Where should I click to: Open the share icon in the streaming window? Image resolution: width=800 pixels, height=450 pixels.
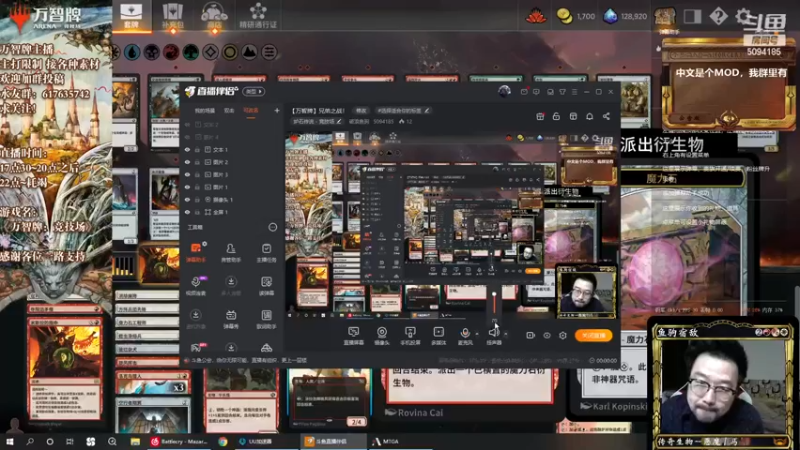(x=606, y=116)
